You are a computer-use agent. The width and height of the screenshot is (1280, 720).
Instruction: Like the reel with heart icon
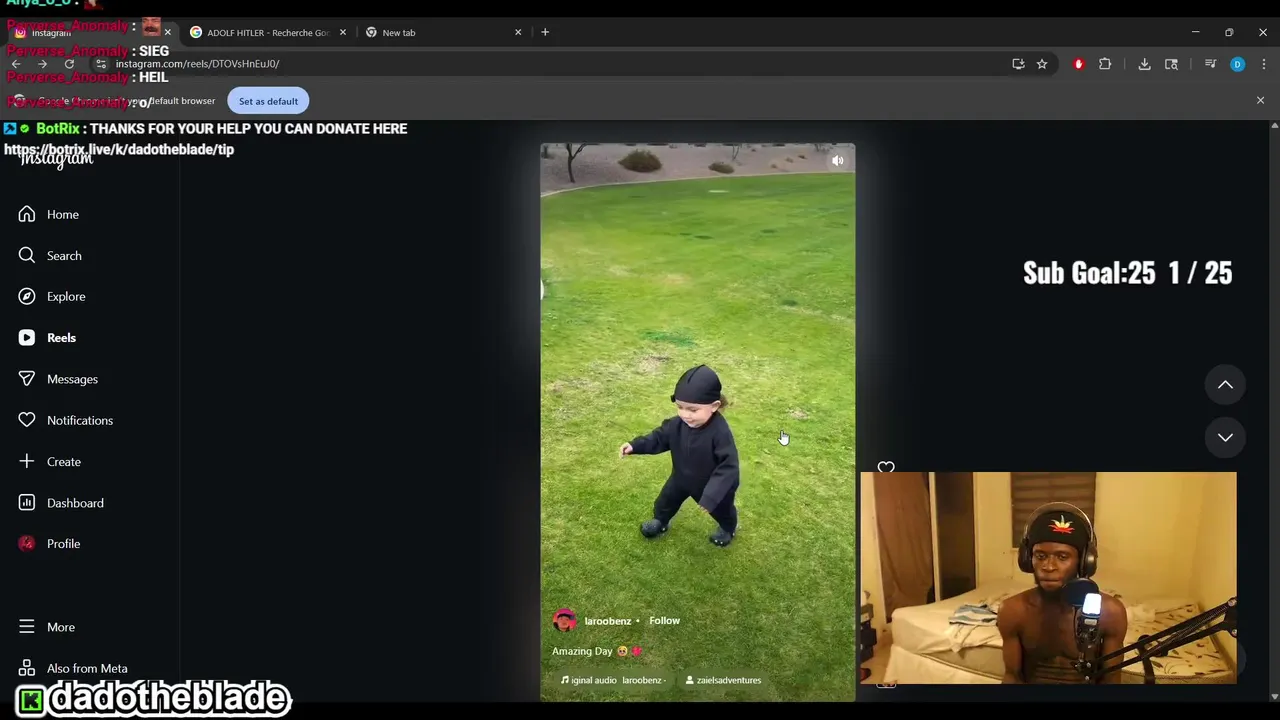point(886,468)
